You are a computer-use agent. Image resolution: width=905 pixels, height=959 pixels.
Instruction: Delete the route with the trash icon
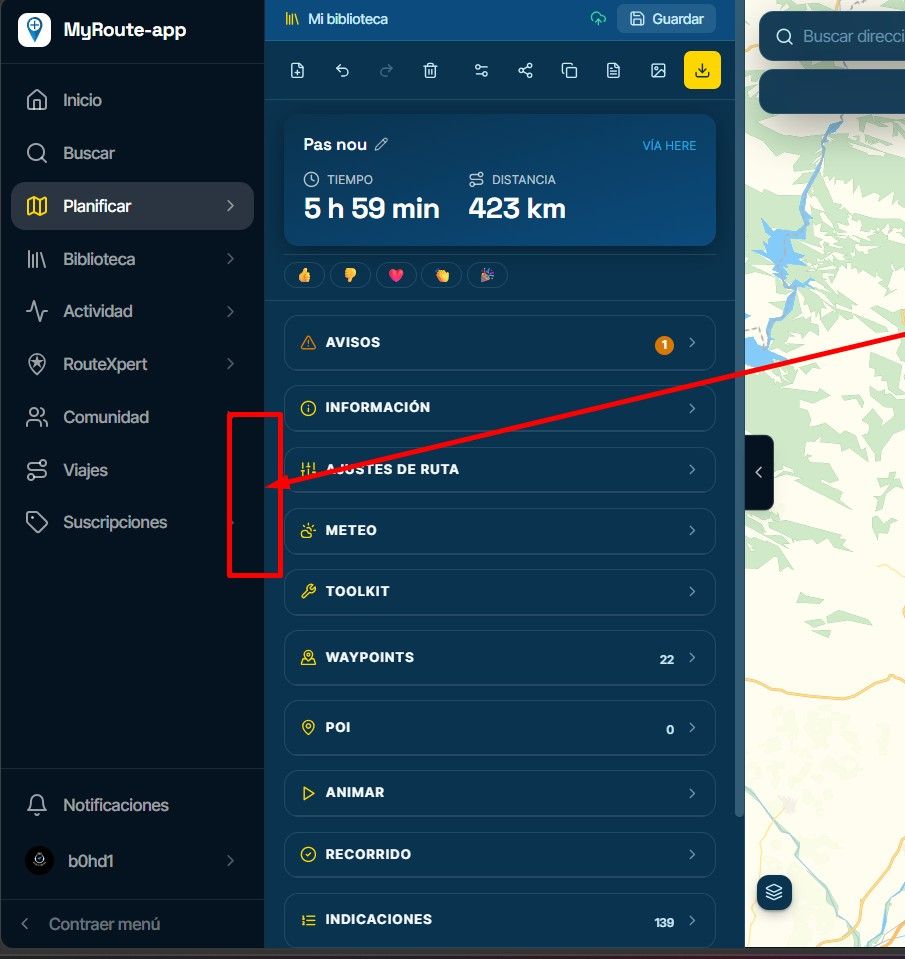(430, 70)
